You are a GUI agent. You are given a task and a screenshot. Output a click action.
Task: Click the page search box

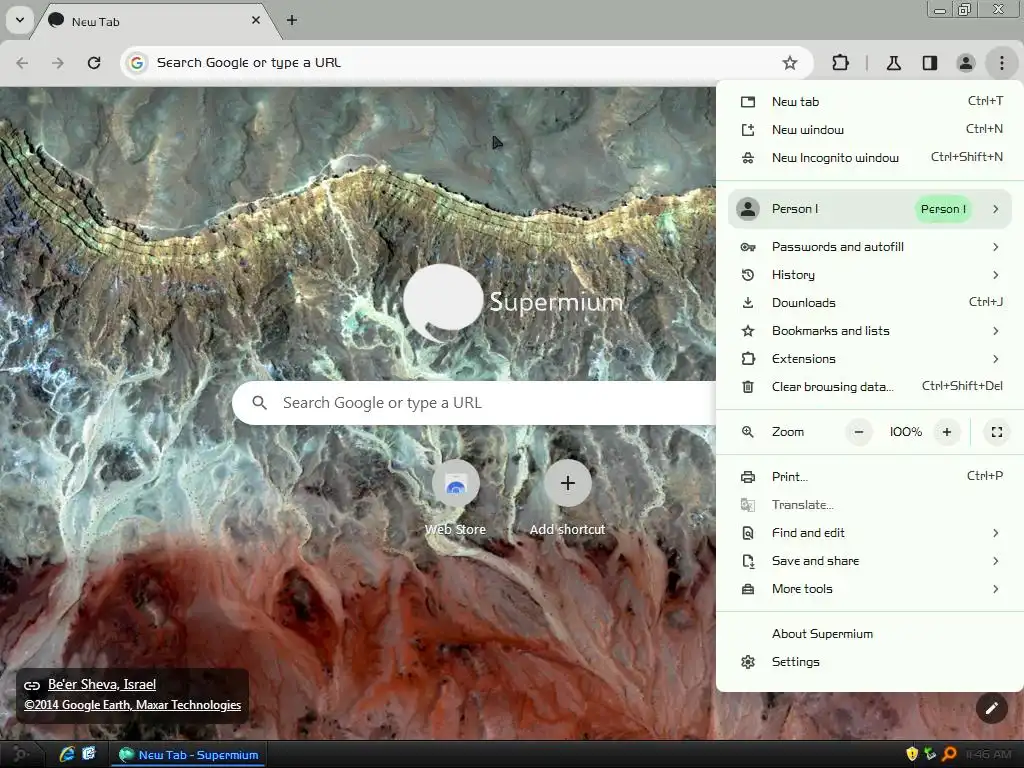click(474, 403)
